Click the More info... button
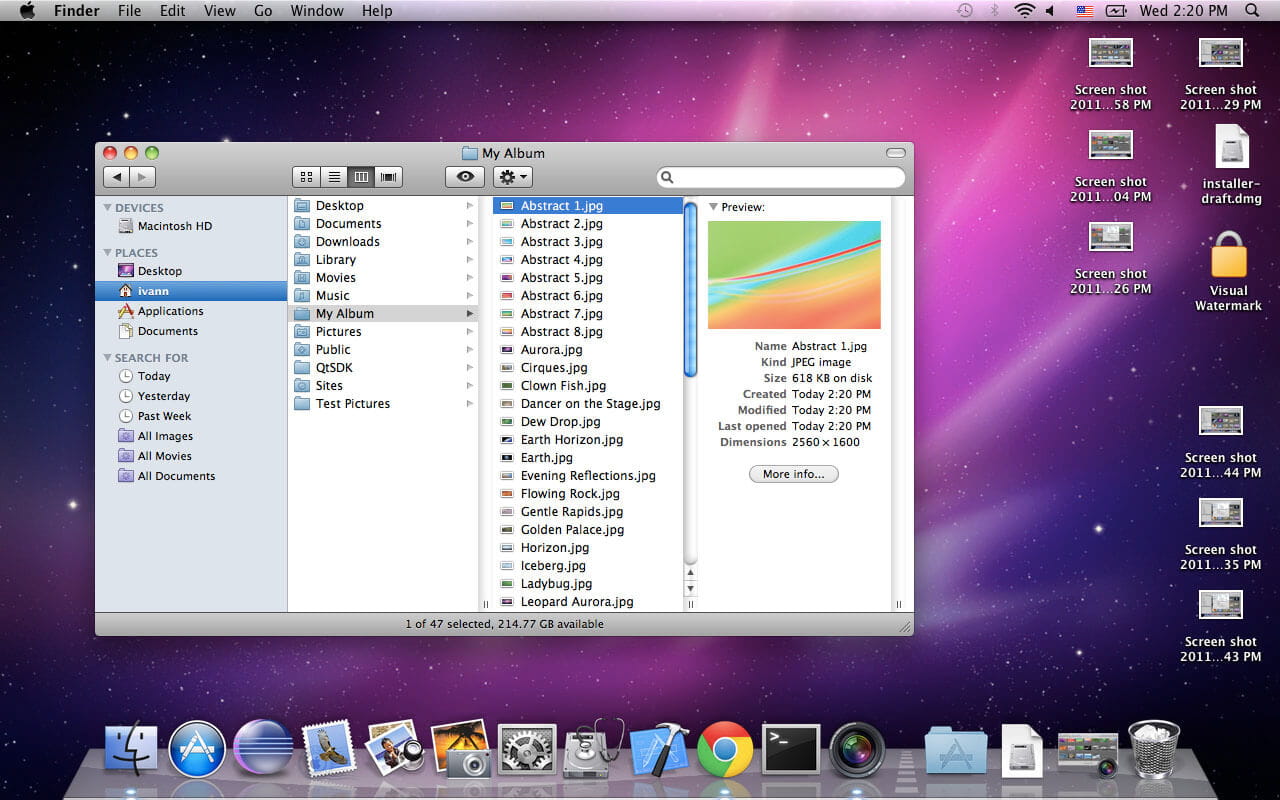The height and width of the screenshot is (800, 1280). point(794,474)
